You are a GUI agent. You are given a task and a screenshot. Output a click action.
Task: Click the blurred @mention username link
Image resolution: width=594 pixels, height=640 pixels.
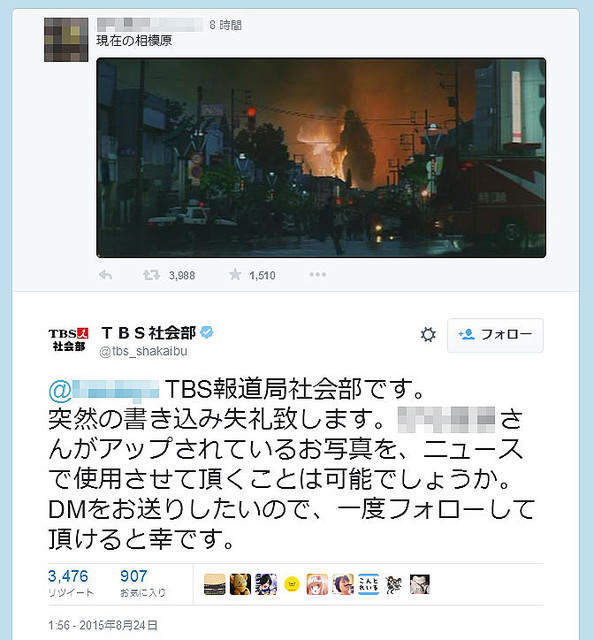pyautogui.click(x=104, y=389)
